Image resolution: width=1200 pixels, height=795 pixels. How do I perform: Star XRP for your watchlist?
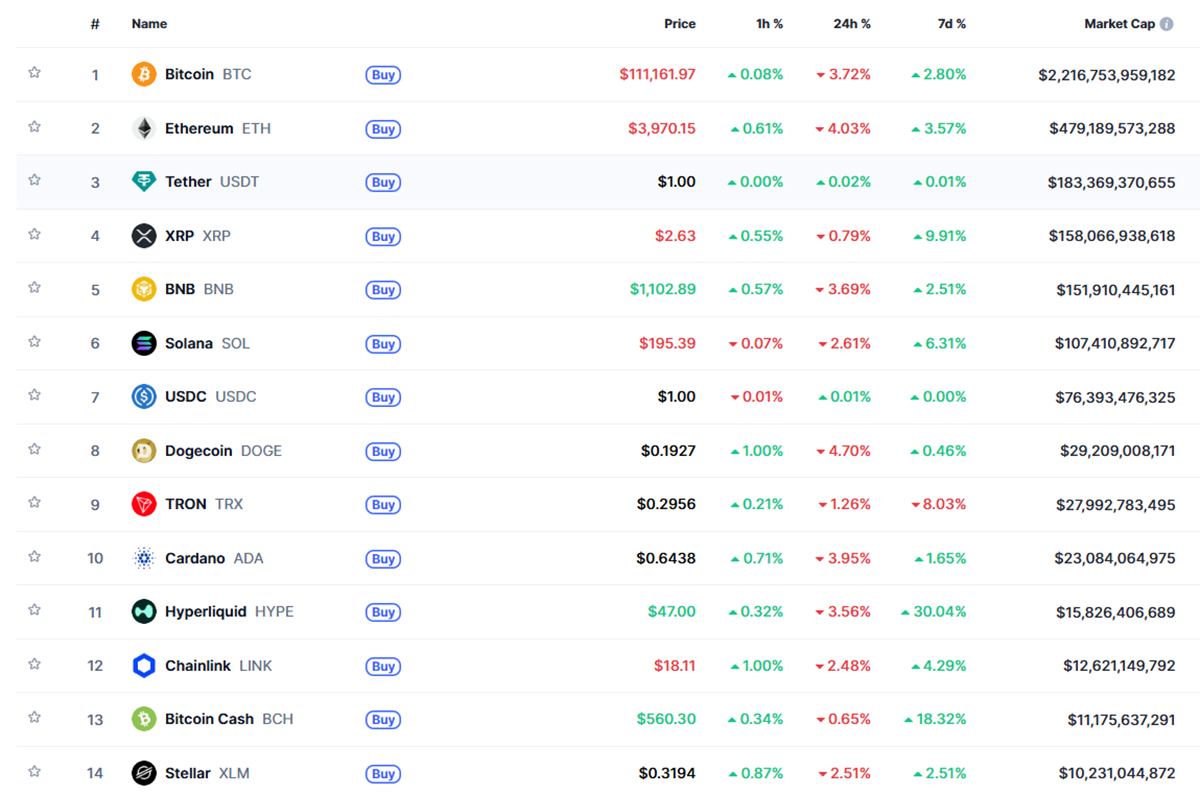35,236
